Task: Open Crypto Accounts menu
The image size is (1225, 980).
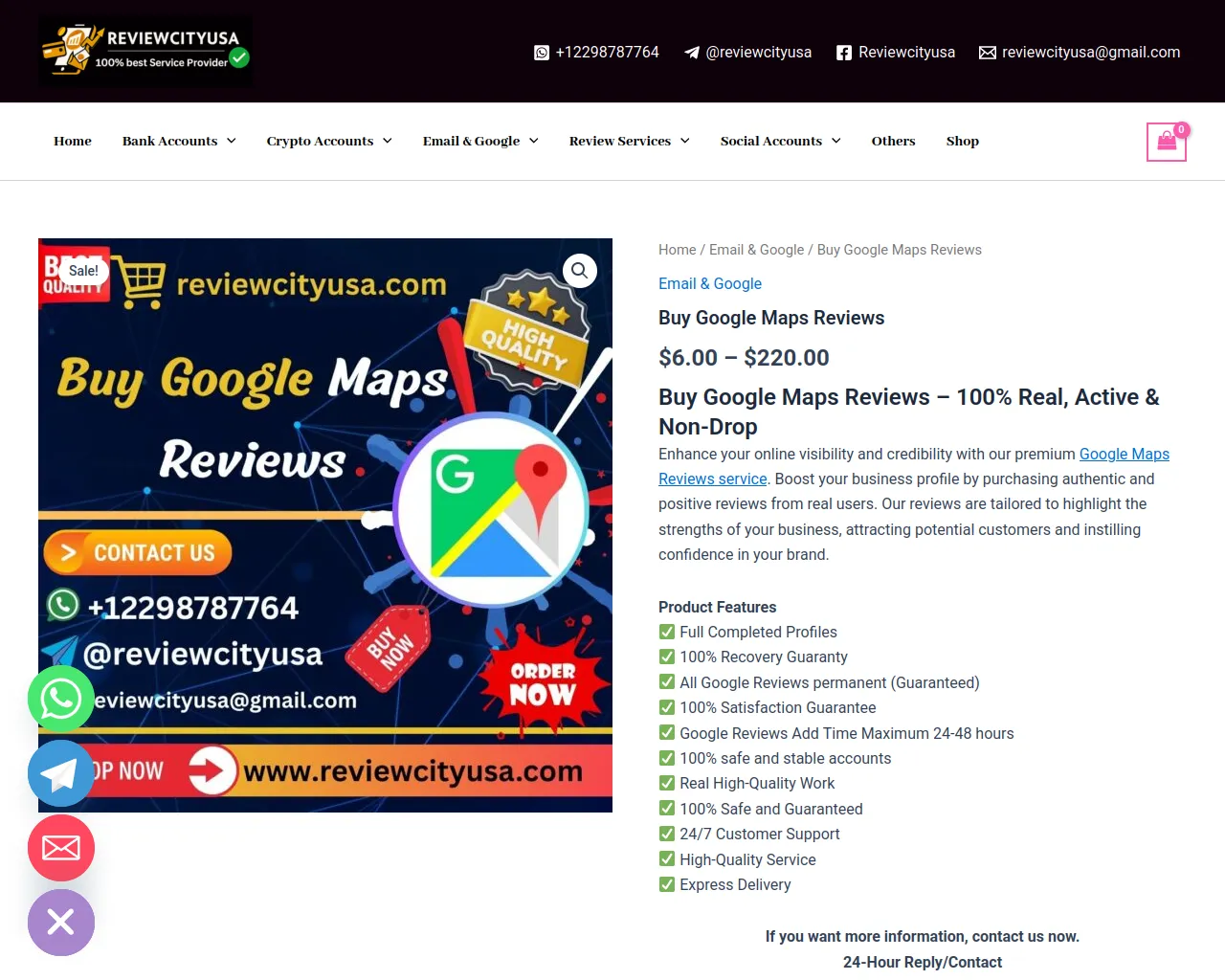Action: click(320, 141)
